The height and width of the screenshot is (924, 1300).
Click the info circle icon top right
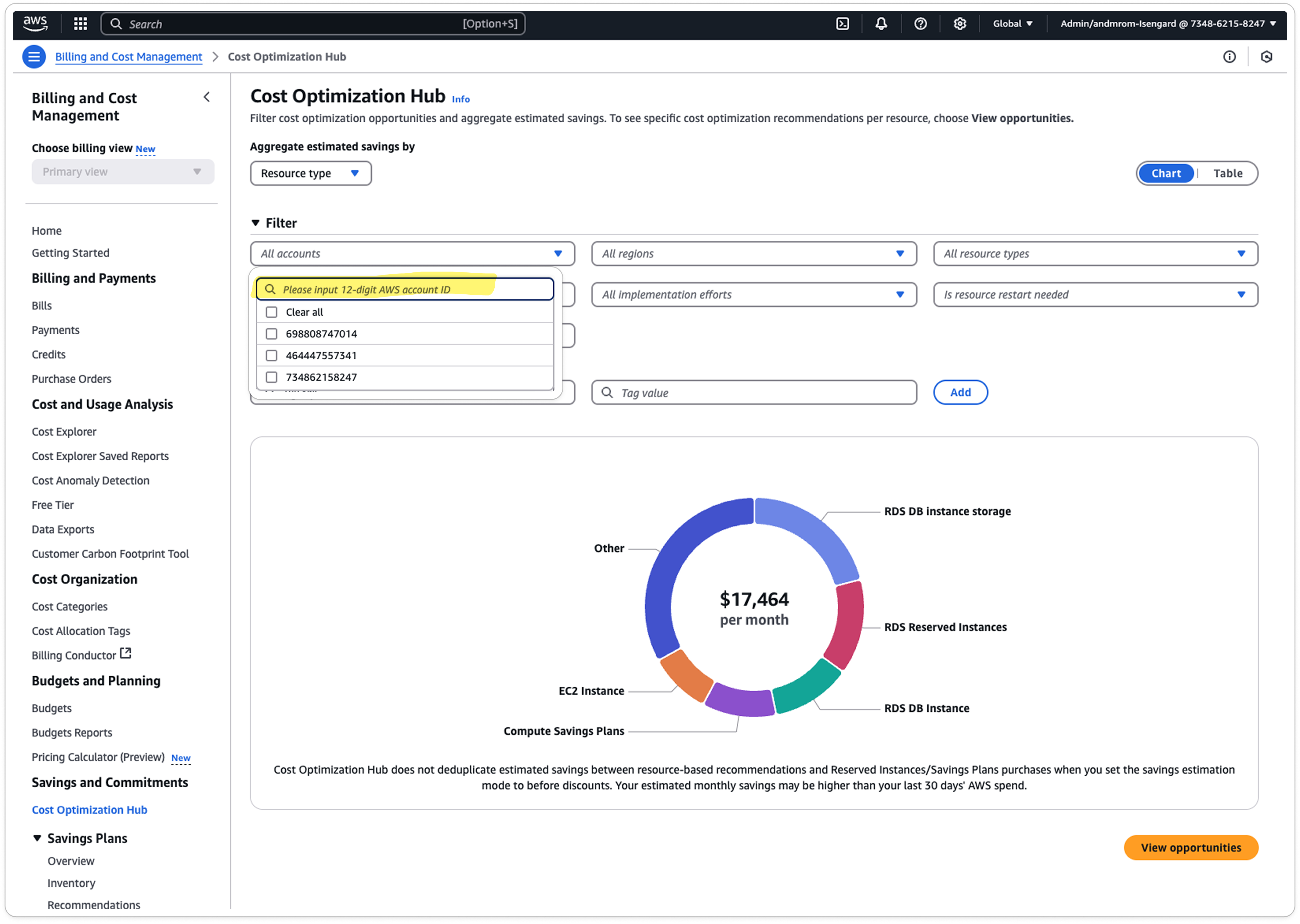point(1230,56)
